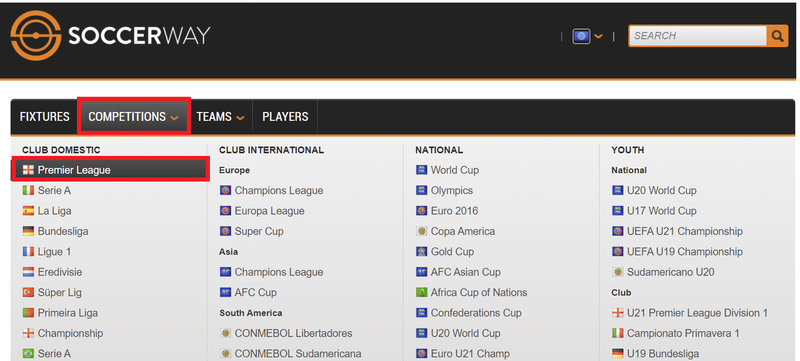The height and width of the screenshot is (361, 800).
Task: Click the CONCACAF icon beside Gold Cup
Action: (421, 252)
